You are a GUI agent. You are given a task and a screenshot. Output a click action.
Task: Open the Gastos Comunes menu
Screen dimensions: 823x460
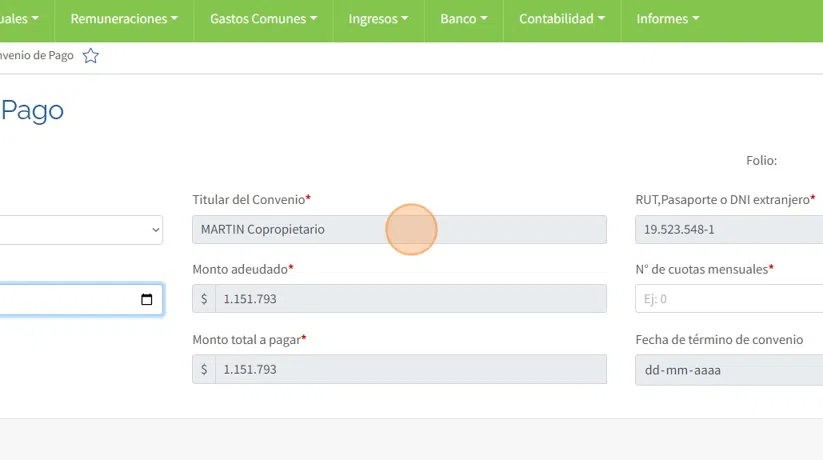pos(263,19)
